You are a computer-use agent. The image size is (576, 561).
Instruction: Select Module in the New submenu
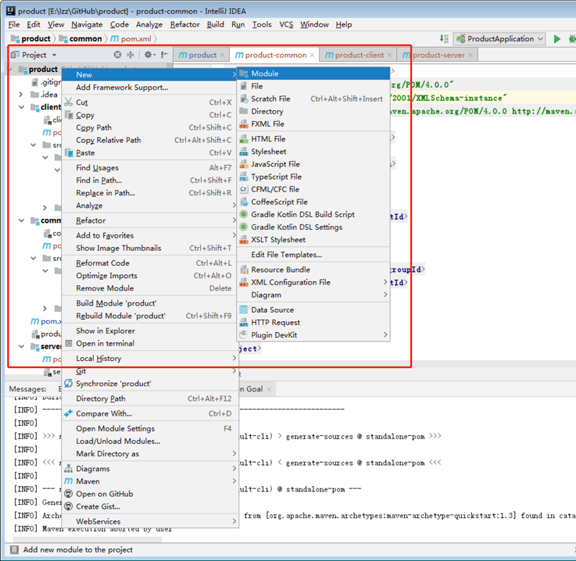tap(313, 73)
